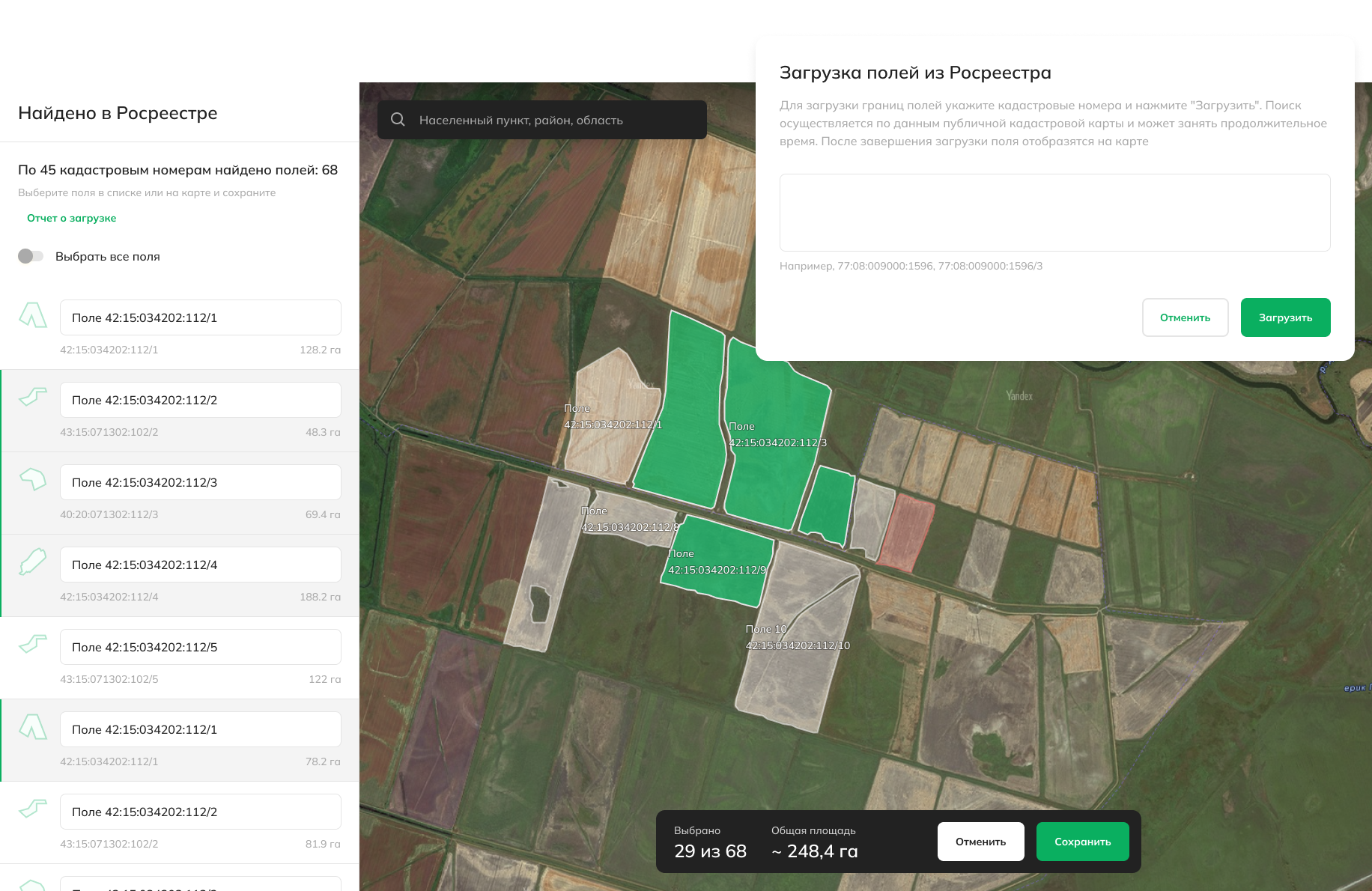Click the search magnifier icon on map
The height and width of the screenshot is (891, 1372).
[398, 120]
